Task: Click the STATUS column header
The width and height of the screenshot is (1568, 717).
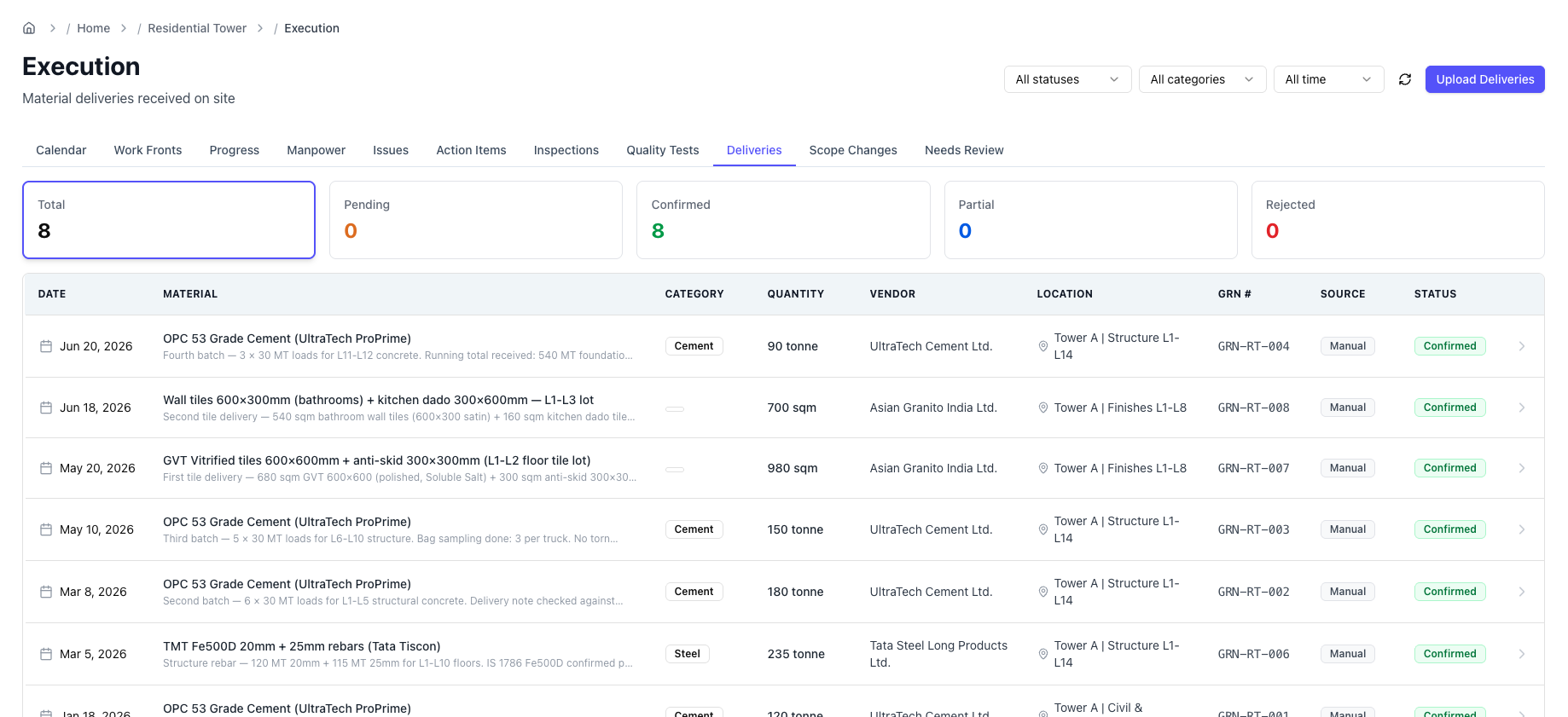Action: [1435, 294]
